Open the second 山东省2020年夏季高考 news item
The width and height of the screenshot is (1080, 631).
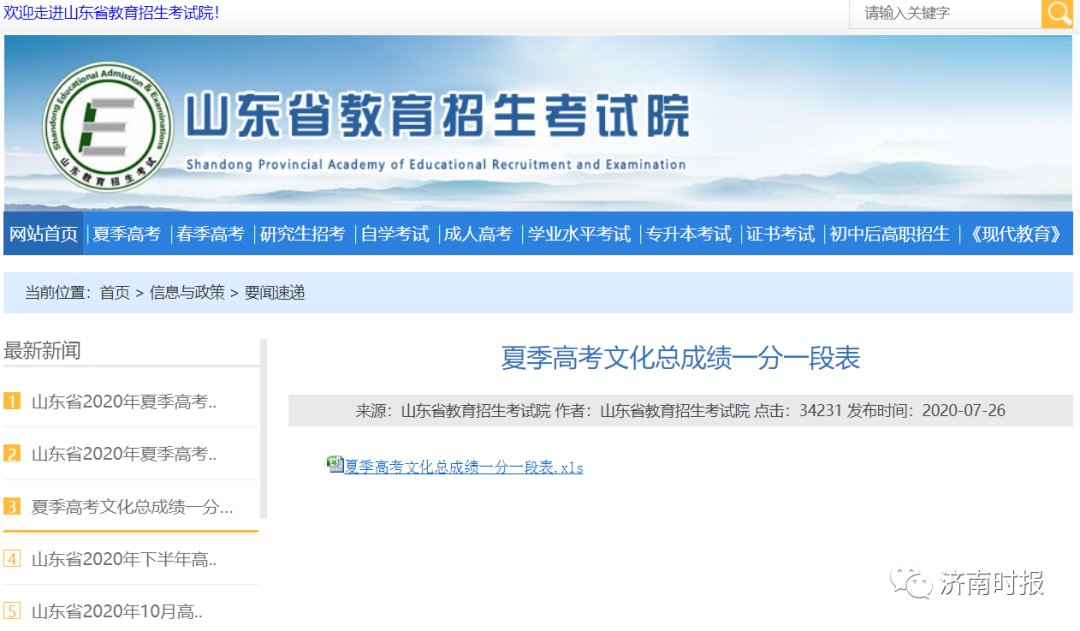tap(124, 454)
